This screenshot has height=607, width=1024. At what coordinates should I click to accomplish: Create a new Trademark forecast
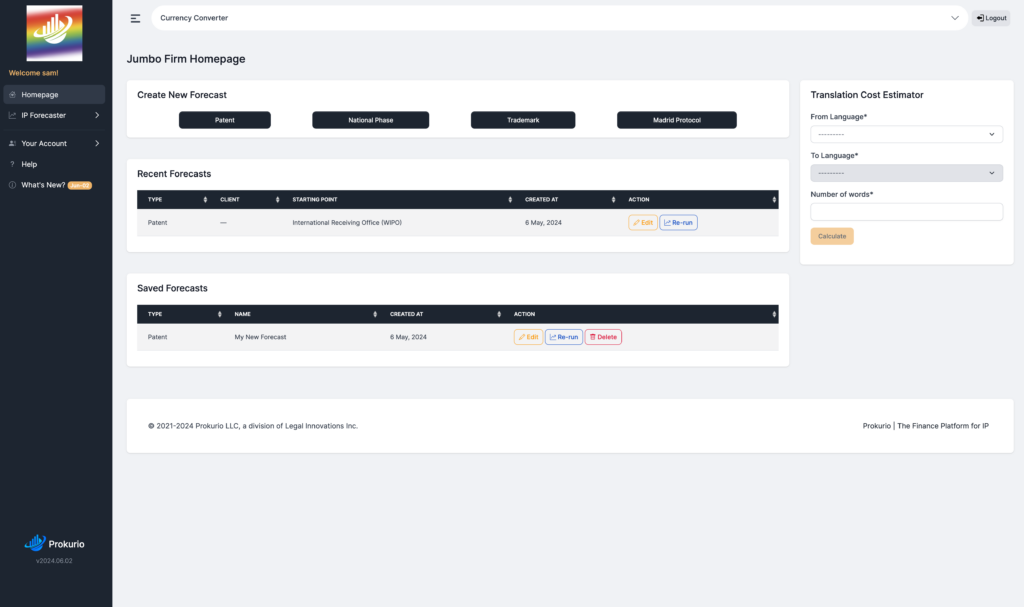pyautogui.click(x=523, y=120)
